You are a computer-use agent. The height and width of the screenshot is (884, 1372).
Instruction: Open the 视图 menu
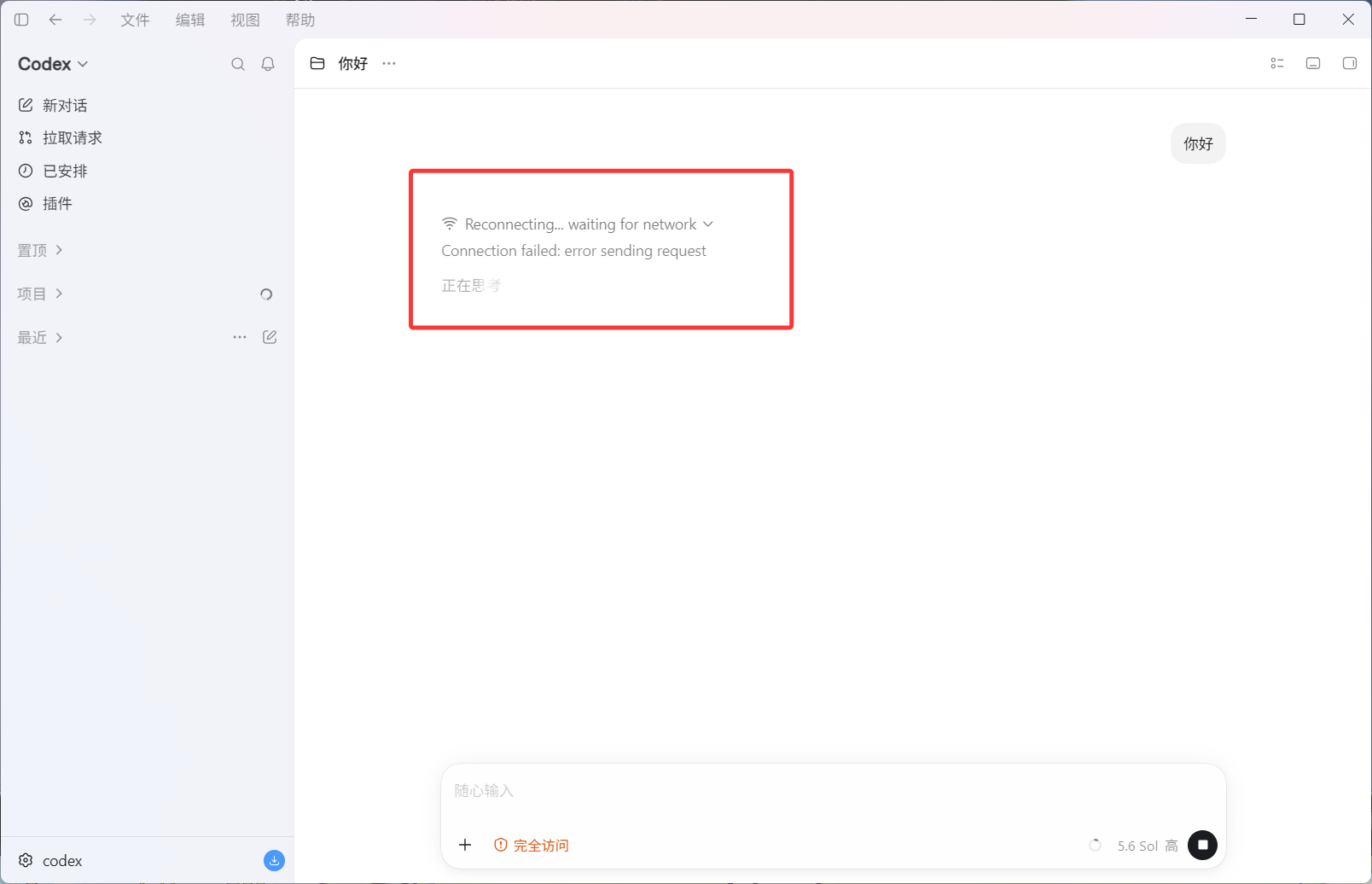[245, 20]
